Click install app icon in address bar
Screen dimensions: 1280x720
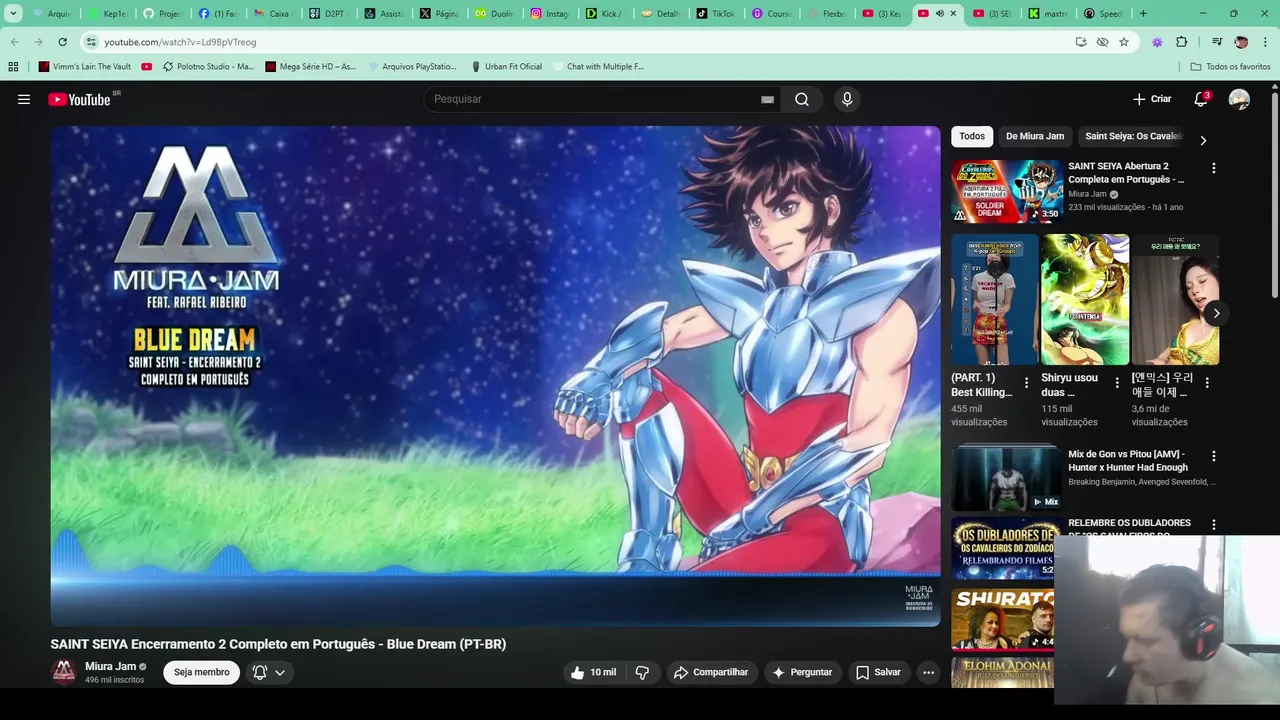[1081, 42]
